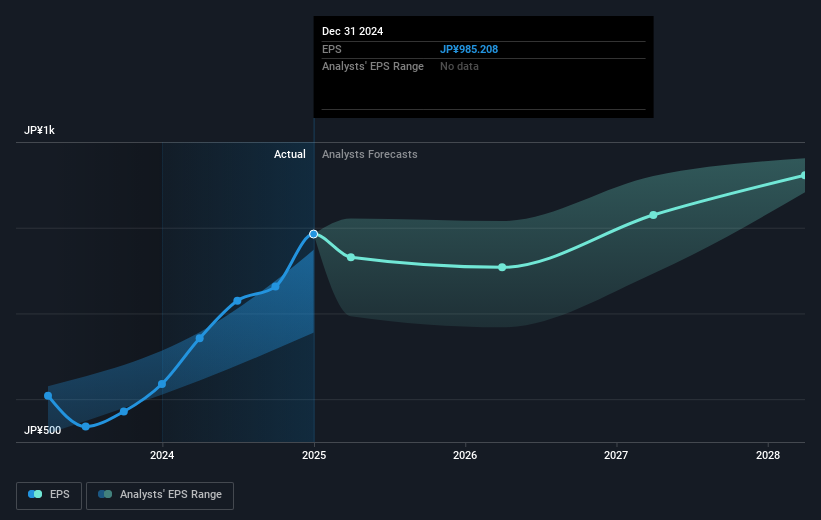Click the JP¥985.208 EPS value in tooltip

[469, 49]
